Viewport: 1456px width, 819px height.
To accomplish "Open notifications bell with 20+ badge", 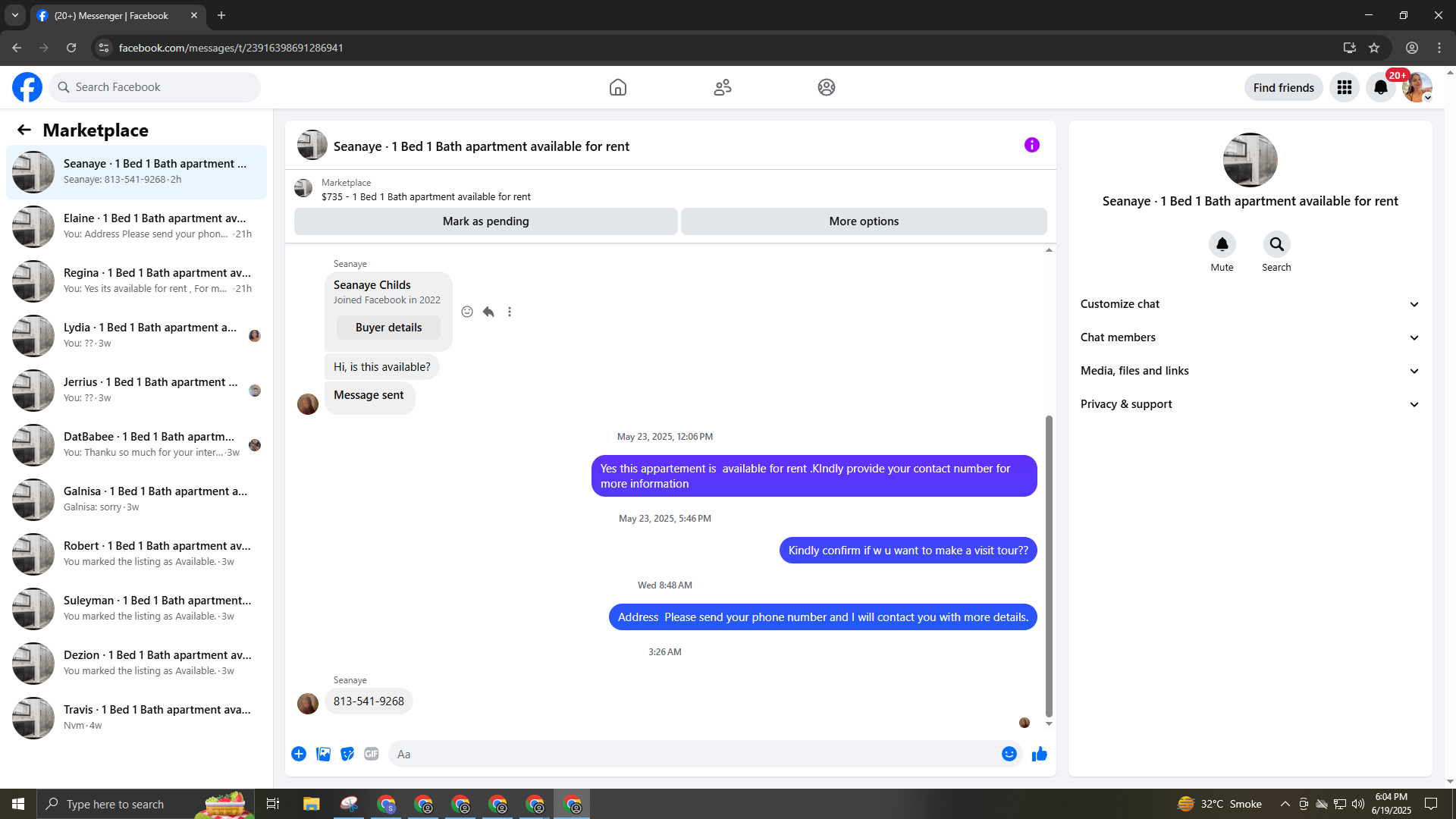I will [1381, 87].
